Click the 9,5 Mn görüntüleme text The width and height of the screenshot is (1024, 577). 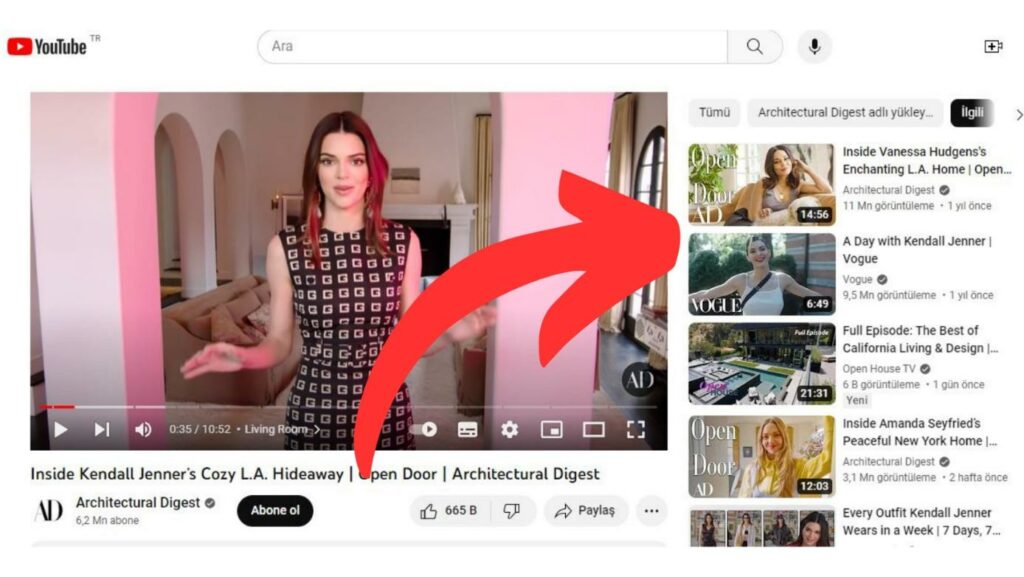coord(889,296)
